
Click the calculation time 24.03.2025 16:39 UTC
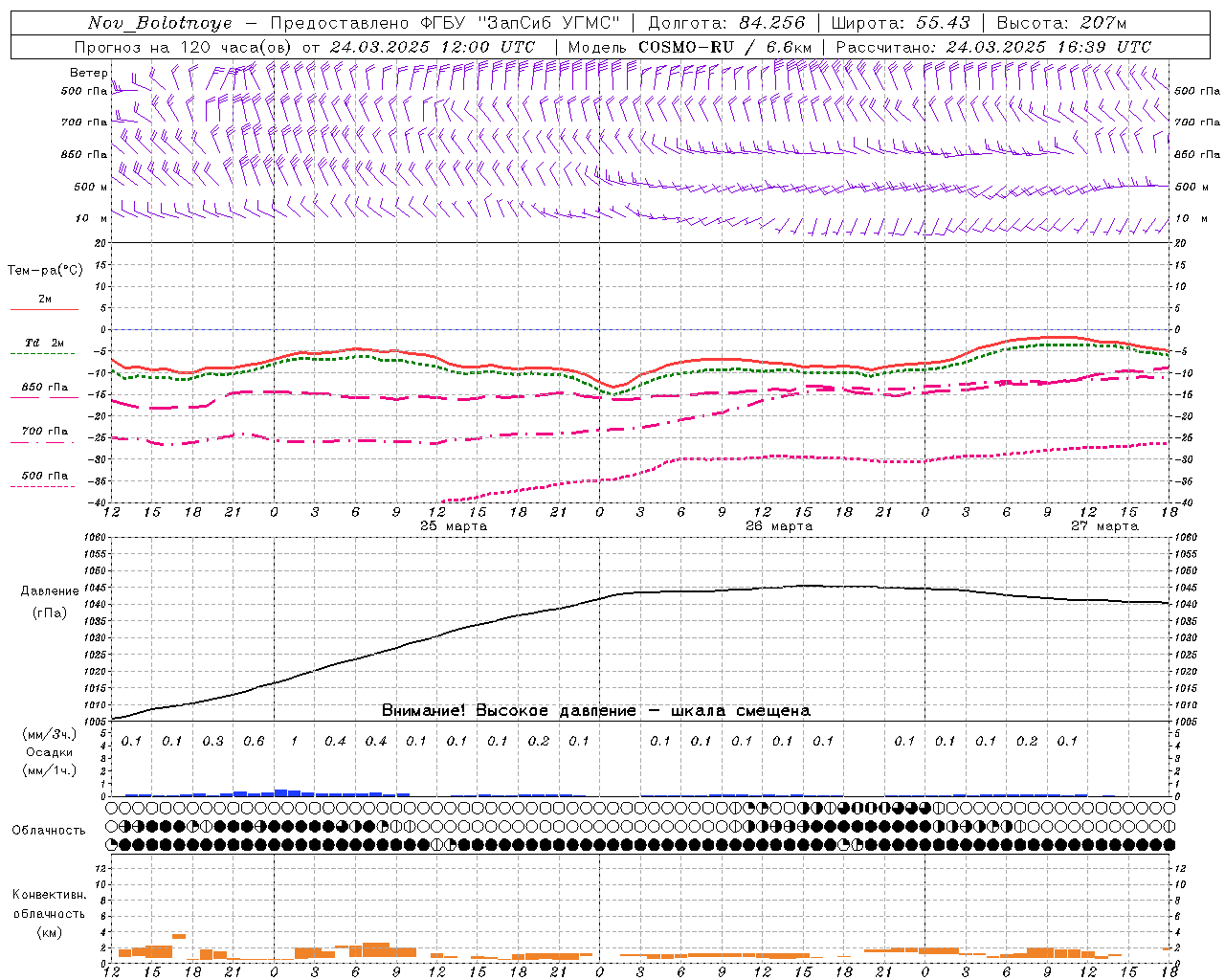tap(1049, 47)
